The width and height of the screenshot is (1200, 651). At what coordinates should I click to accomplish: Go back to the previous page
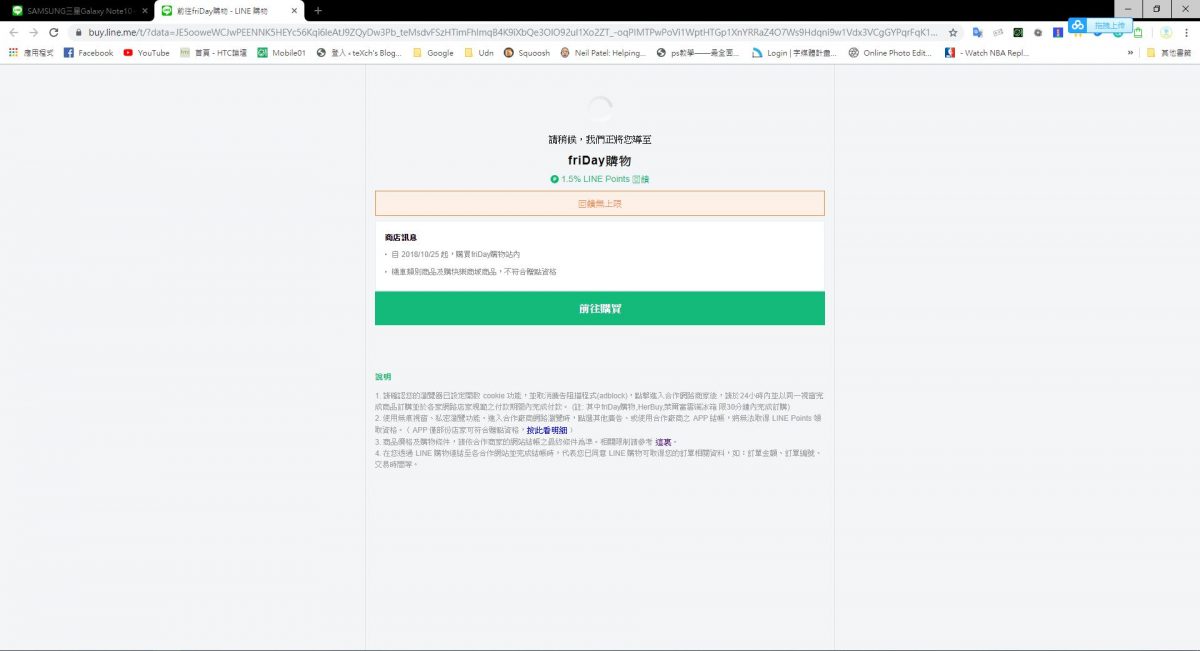14,32
